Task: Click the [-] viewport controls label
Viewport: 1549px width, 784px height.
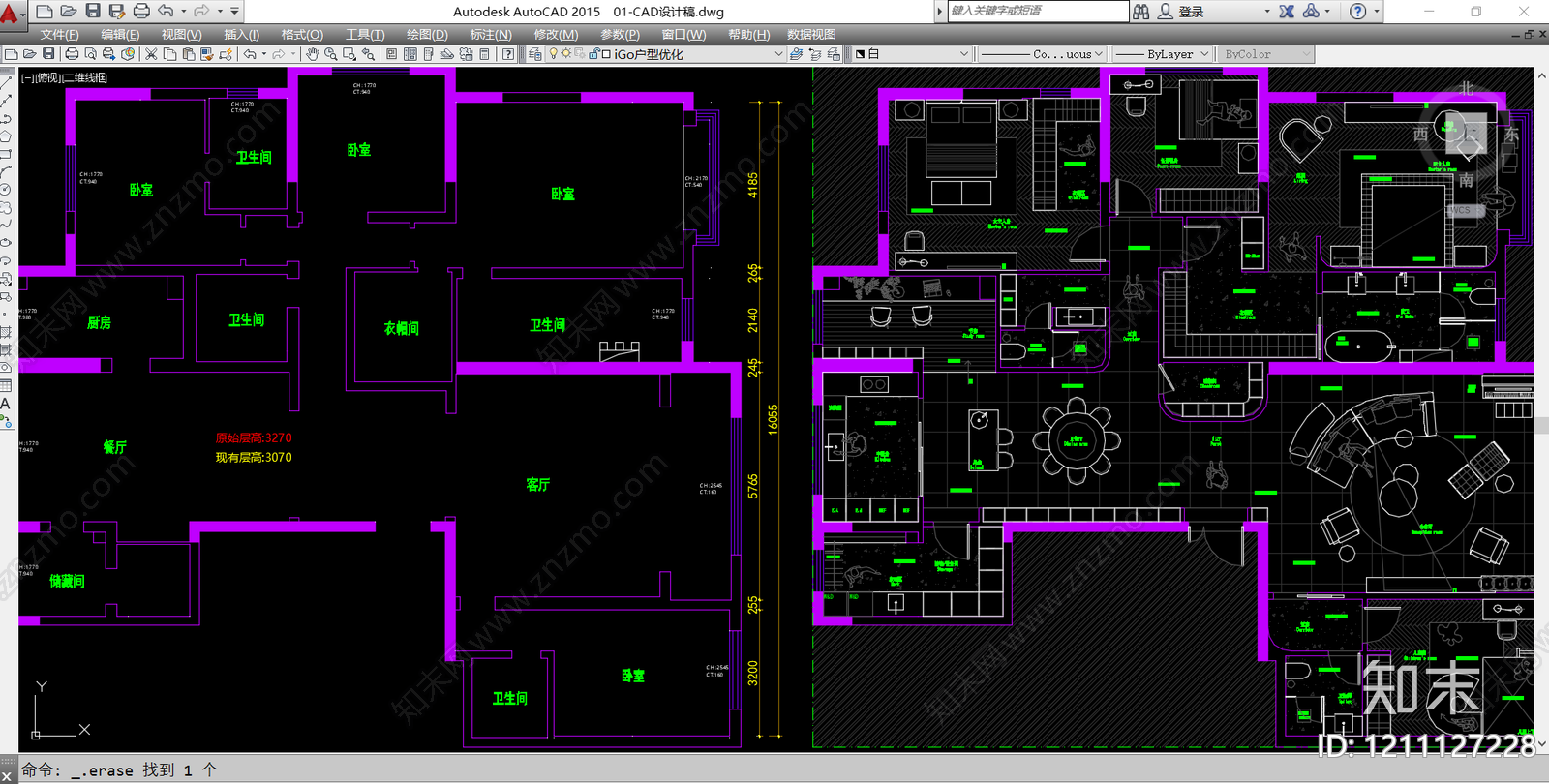Action: [x=28, y=77]
